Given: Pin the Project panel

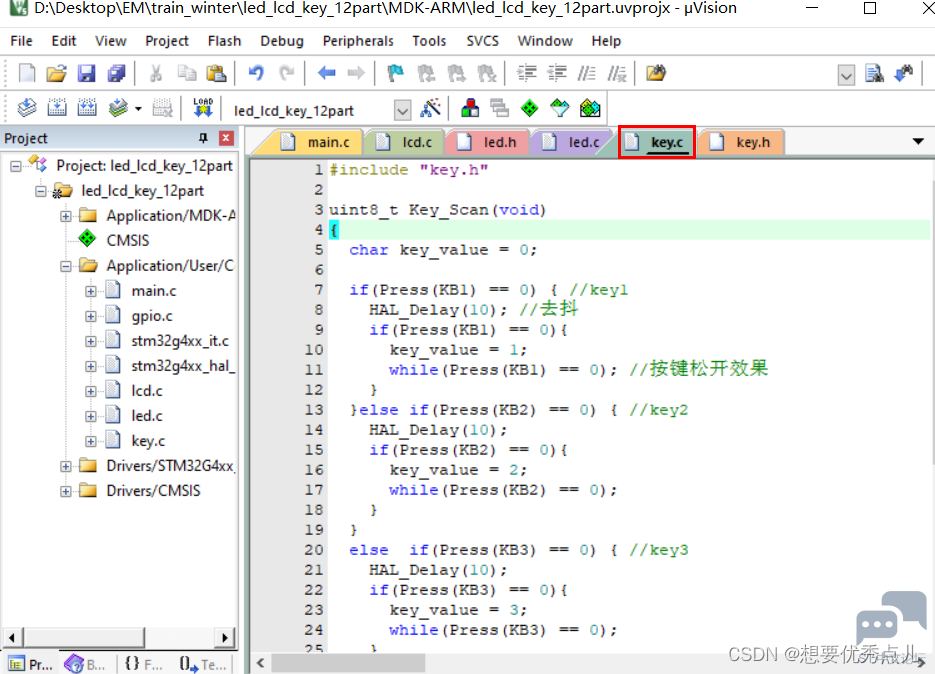Looking at the screenshot, I should pos(203,138).
